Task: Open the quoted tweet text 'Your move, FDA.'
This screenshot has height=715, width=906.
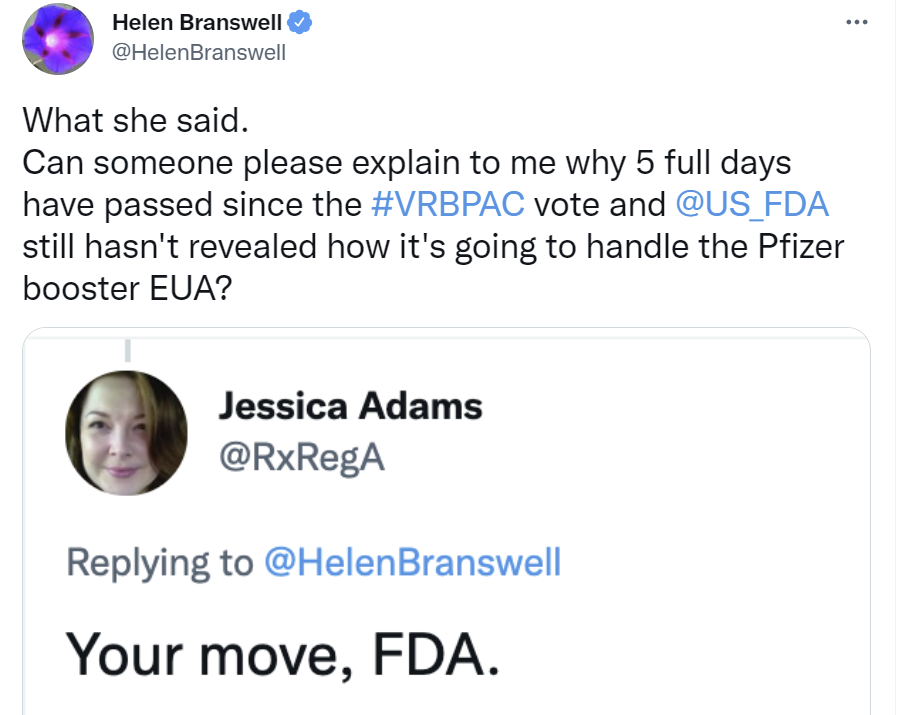Action: (x=282, y=655)
